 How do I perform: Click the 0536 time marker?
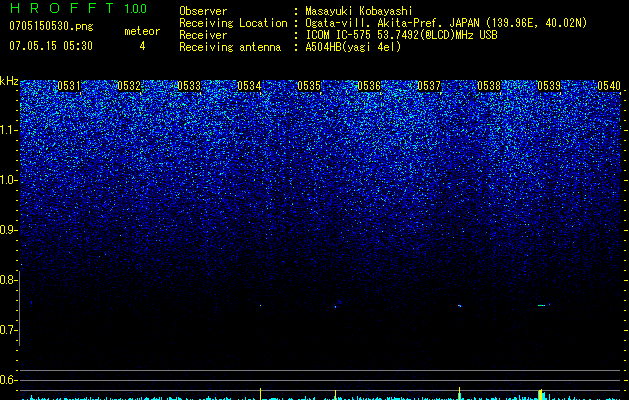[369, 86]
